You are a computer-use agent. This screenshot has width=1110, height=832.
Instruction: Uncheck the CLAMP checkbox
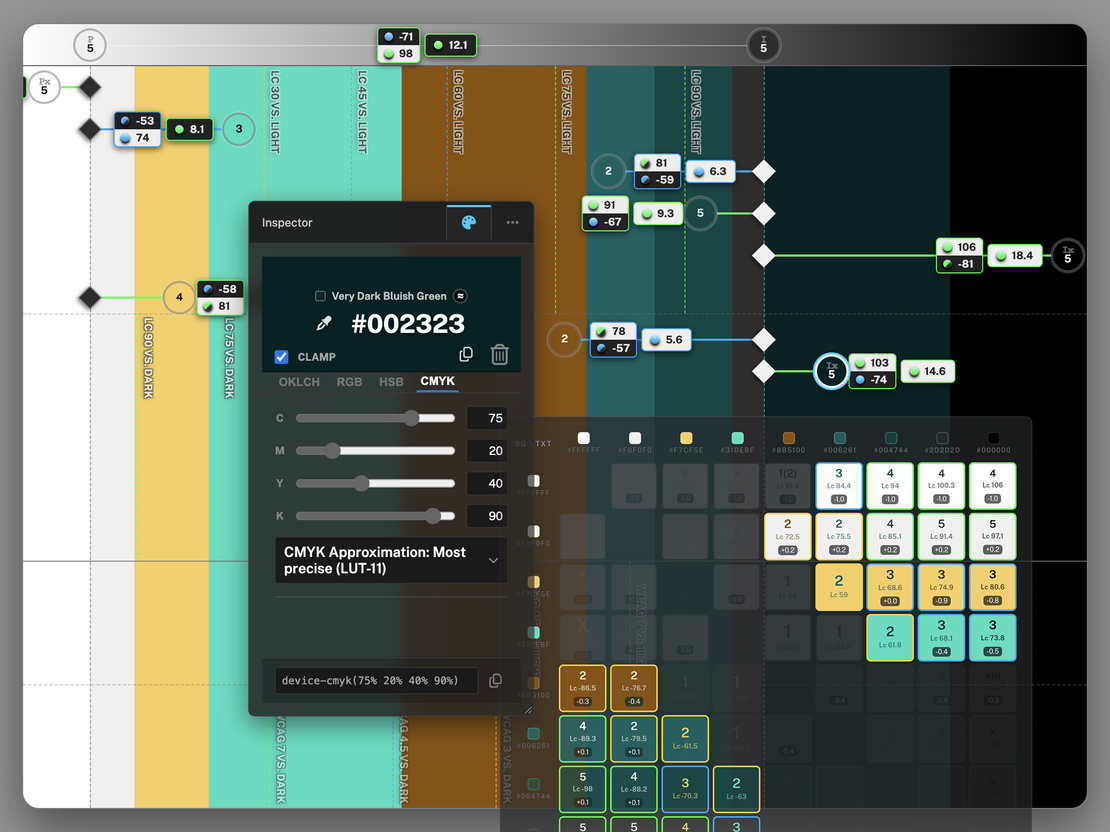tap(282, 357)
